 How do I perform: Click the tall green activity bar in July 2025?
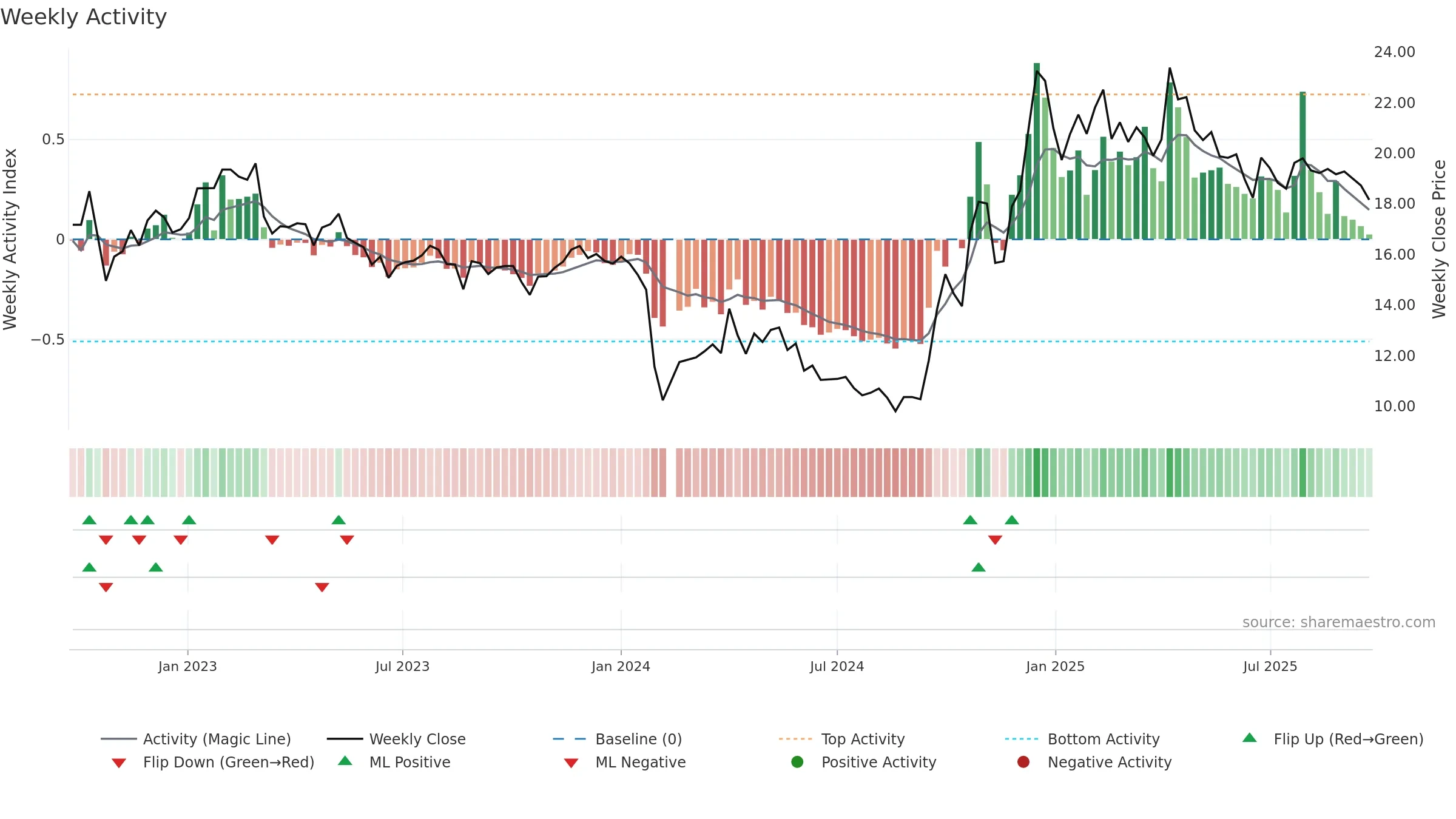click(x=1303, y=166)
